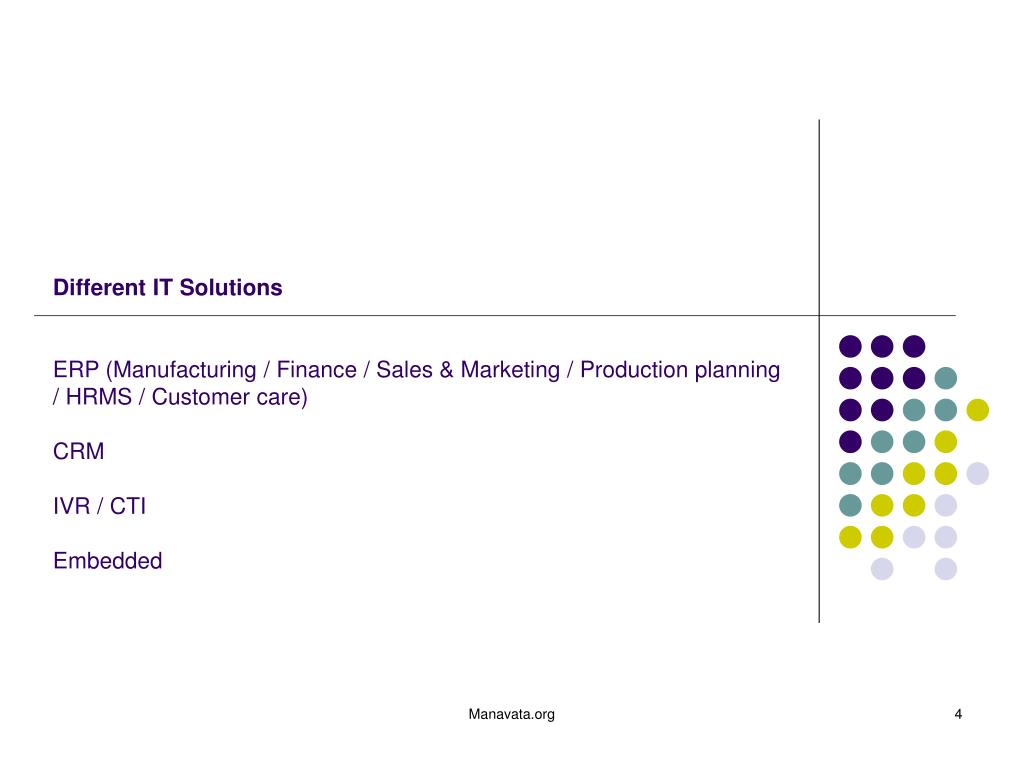Click the teal dot in second row

(946, 378)
